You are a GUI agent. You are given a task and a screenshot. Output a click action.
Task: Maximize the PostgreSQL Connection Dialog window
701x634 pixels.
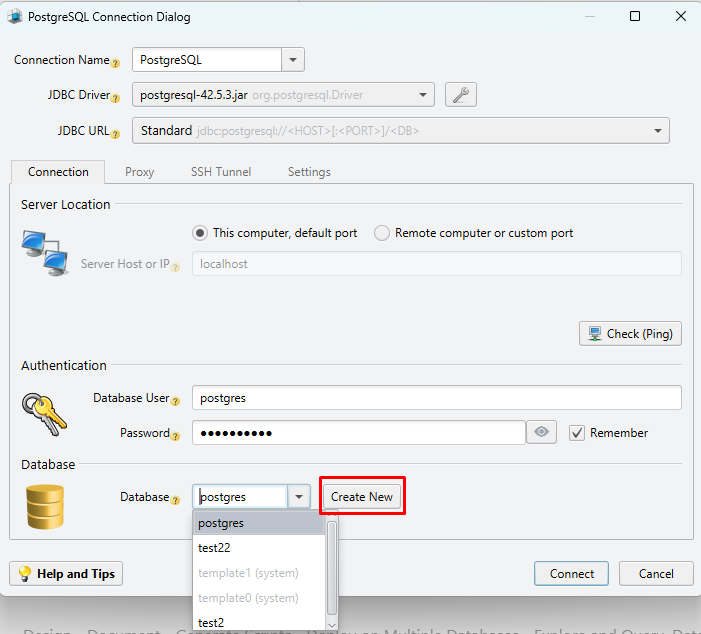coord(635,17)
